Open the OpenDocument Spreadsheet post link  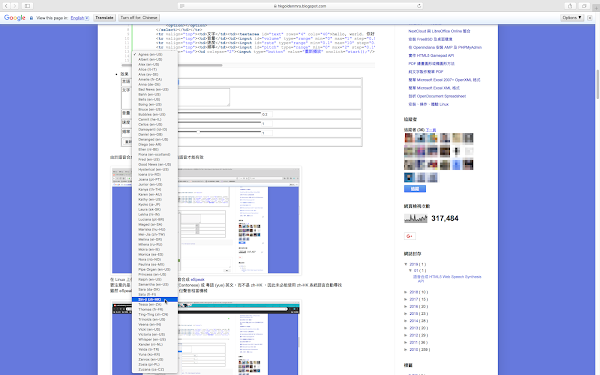tap(437, 96)
